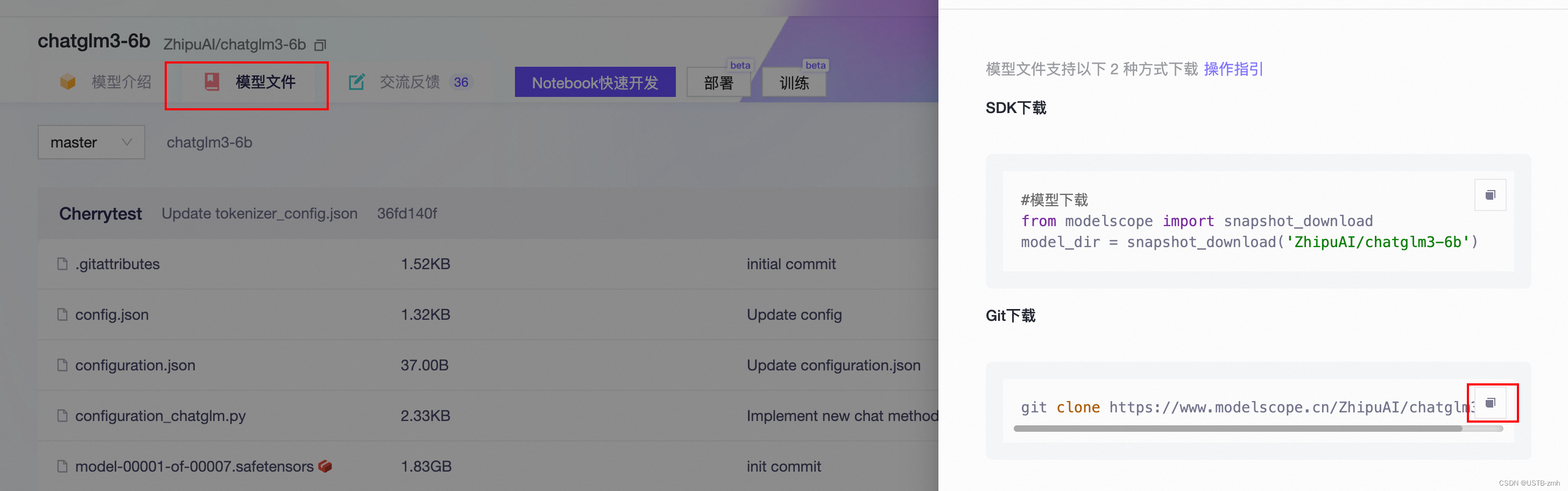Click the SDK下载 heading
Screen dimensions: 1568x491
click(1016, 108)
